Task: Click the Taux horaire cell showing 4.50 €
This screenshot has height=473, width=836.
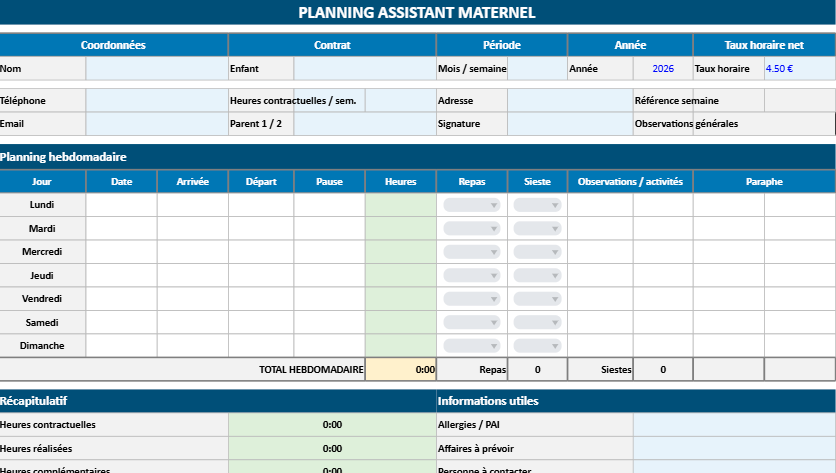Action: tap(799, 69)
